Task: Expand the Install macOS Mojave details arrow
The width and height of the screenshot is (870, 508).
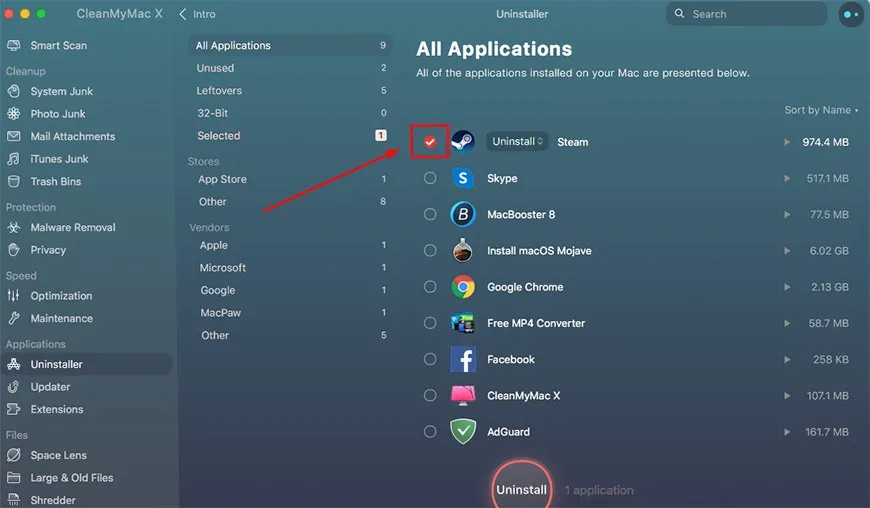Action: click(787, 251)
